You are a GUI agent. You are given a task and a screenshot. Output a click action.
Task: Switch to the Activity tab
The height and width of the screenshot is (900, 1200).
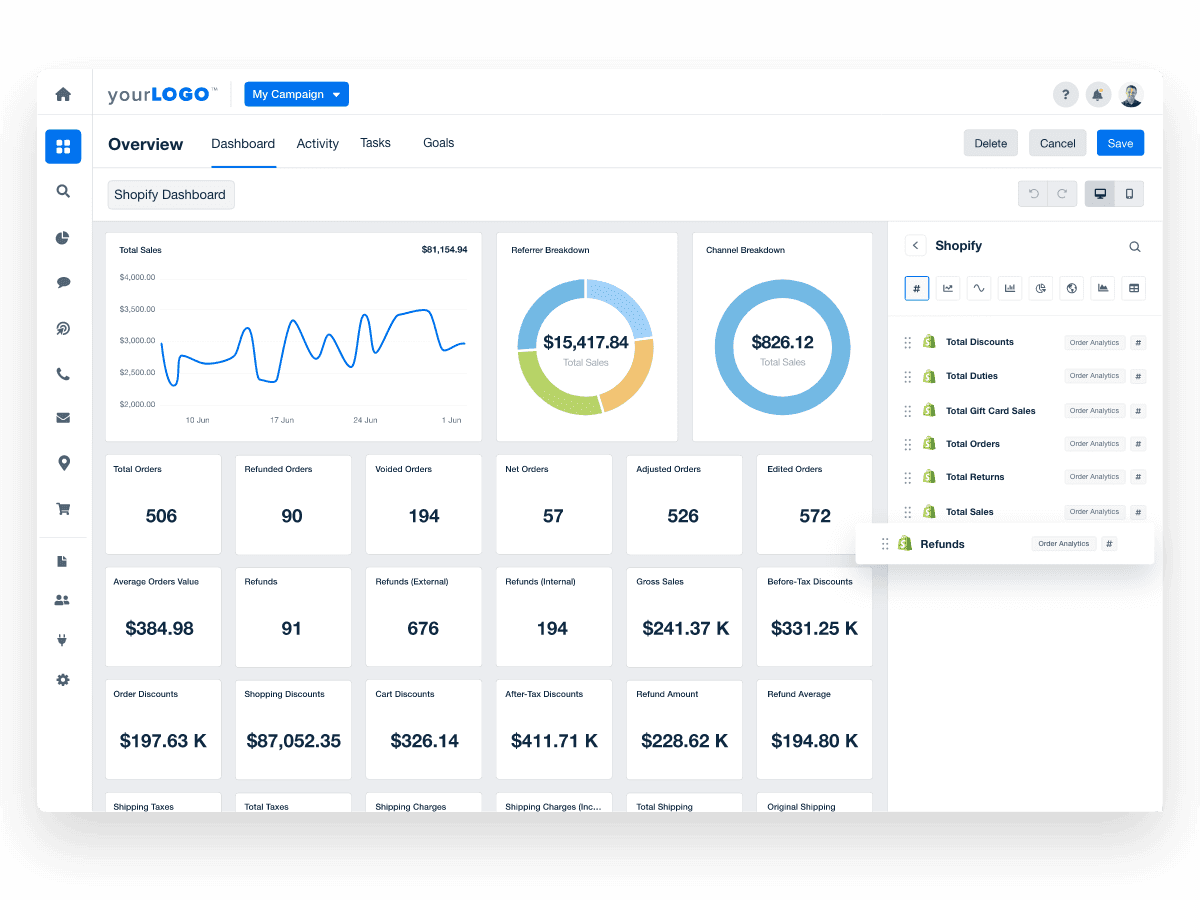(x=317, y=143)
